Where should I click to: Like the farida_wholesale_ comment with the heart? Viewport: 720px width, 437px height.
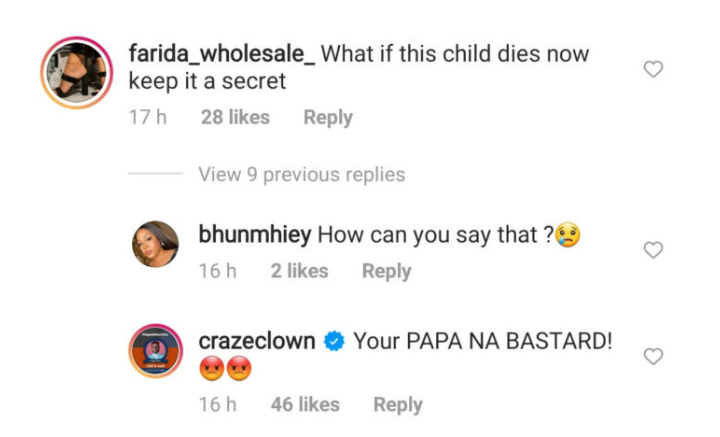pyautogui.click(x=653, y=69)
